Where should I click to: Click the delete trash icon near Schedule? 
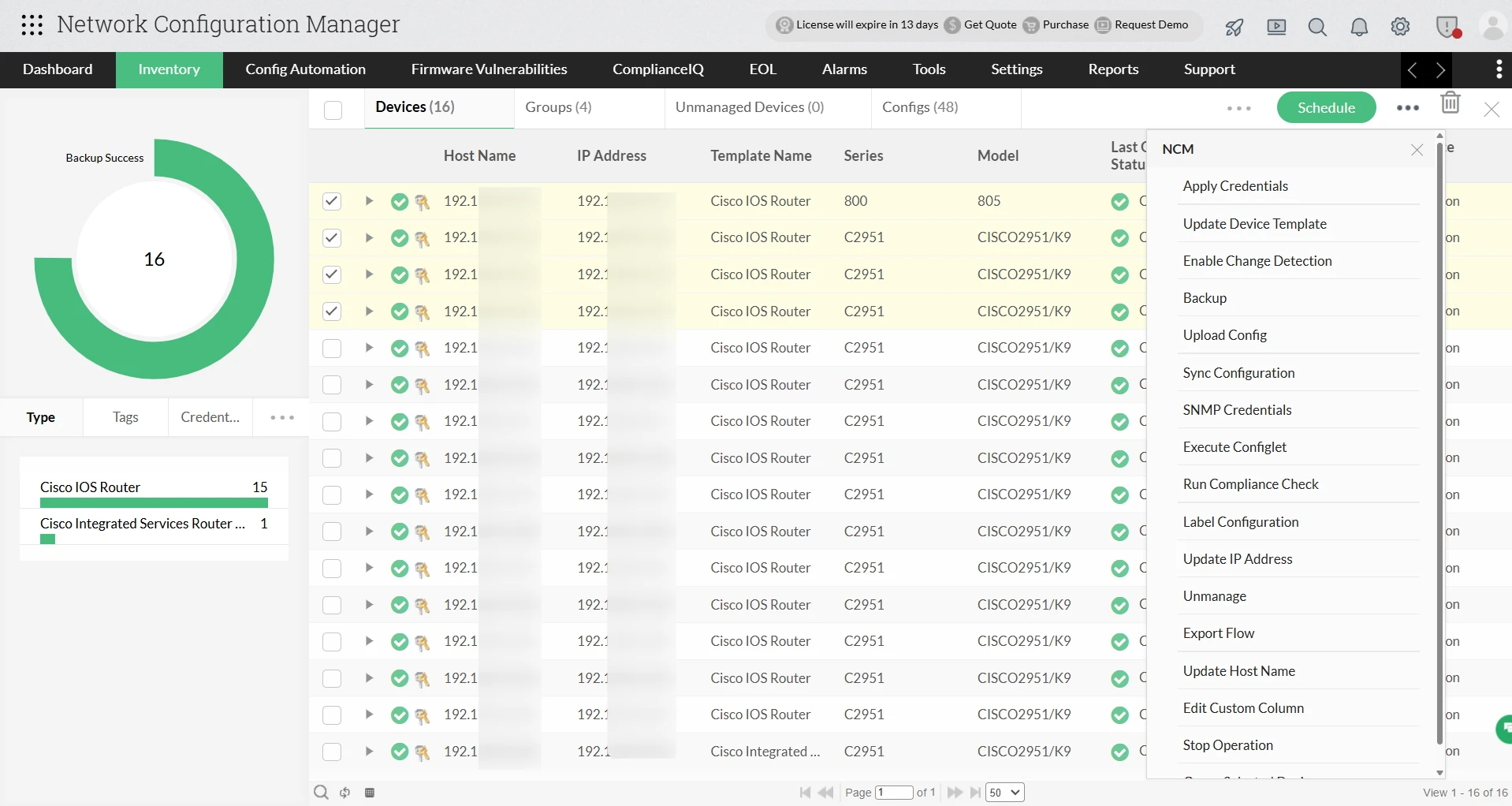tap(1451, 103)
